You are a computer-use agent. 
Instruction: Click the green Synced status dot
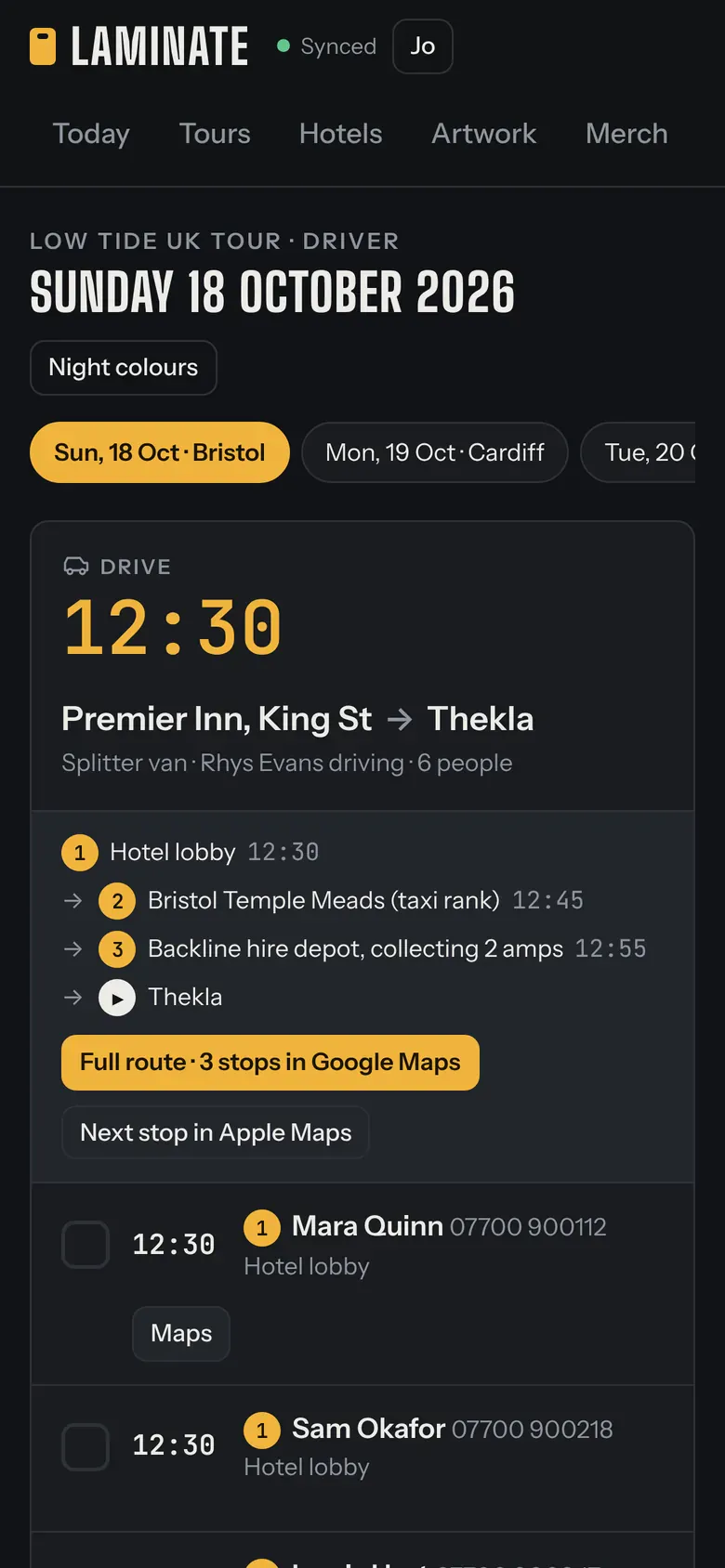[x=283, y=46]
